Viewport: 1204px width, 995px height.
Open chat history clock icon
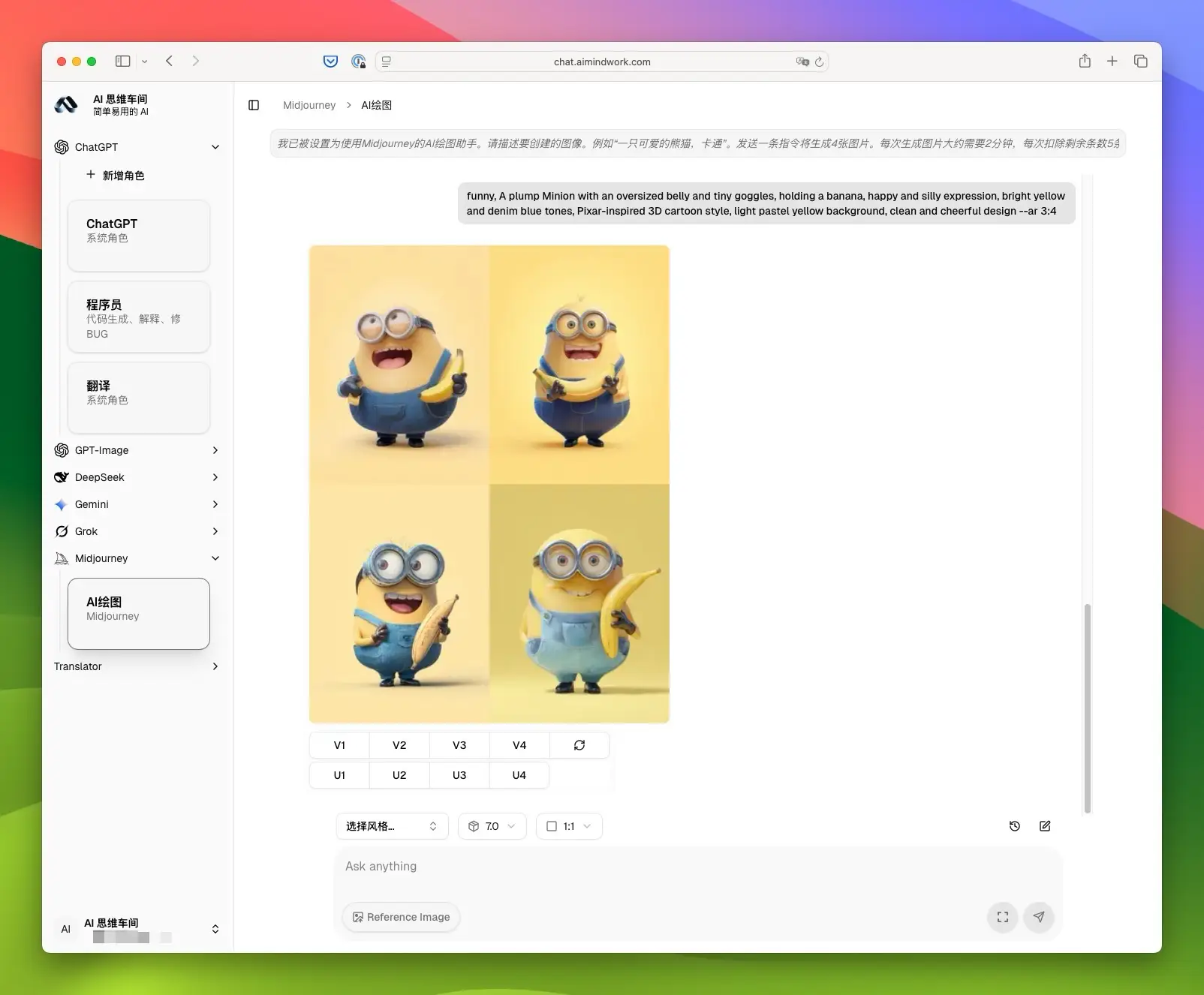1014,826
